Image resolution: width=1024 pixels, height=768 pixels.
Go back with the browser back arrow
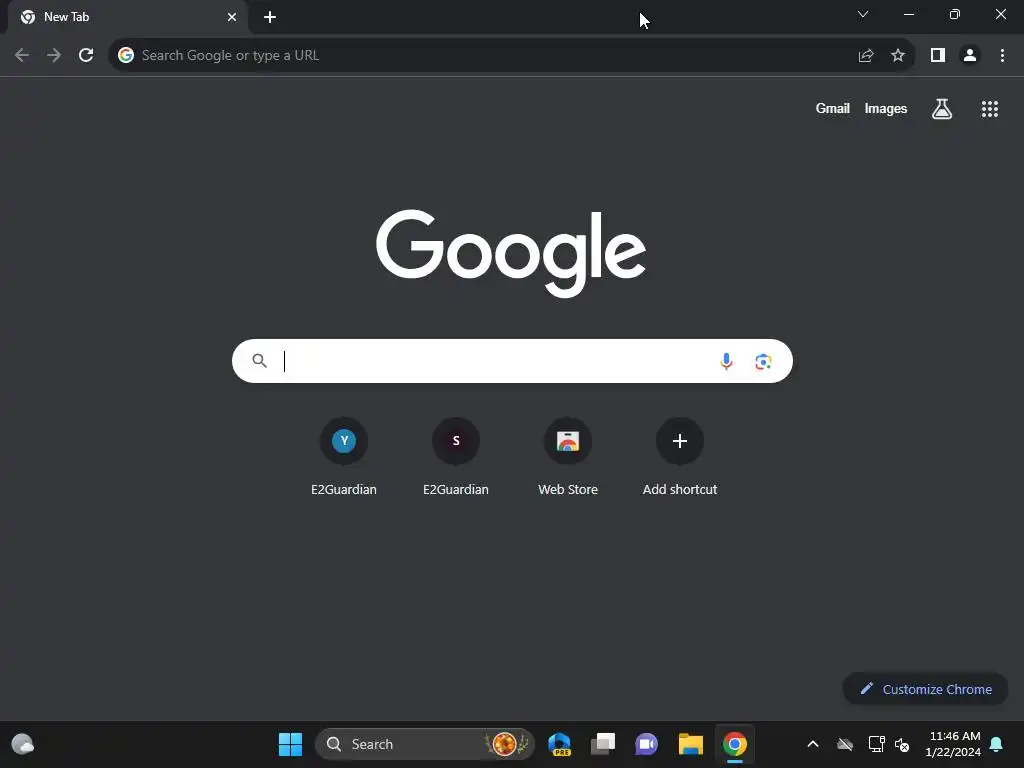pos(22,56)
